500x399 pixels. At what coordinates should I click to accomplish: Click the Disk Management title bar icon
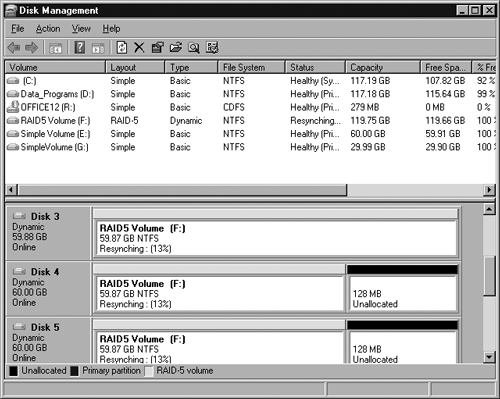click(11, 11)
